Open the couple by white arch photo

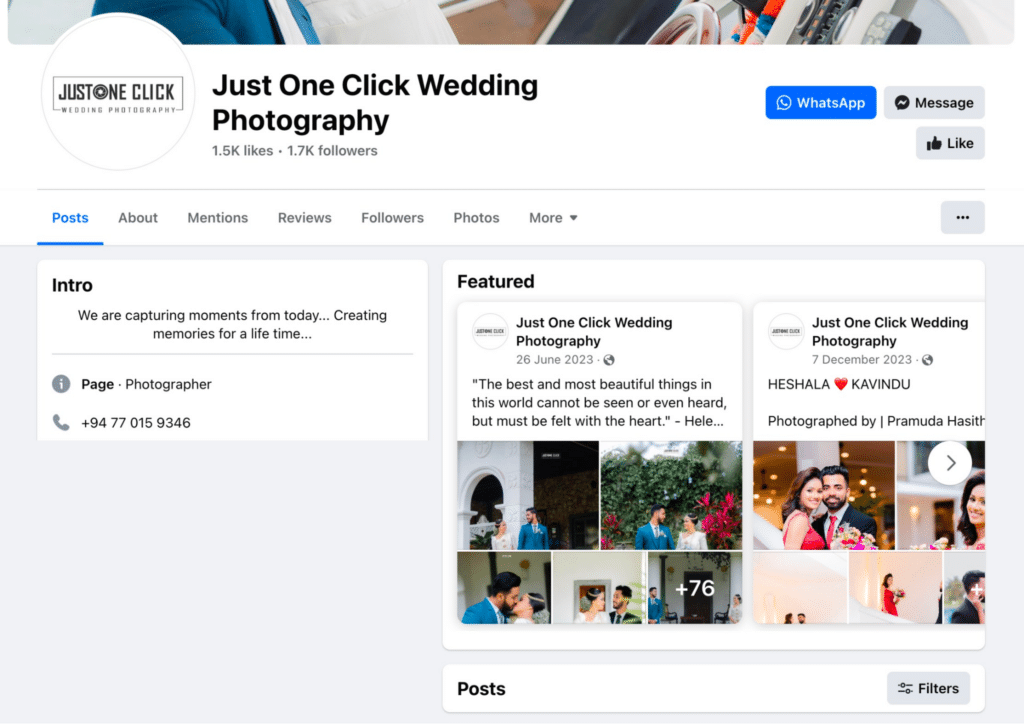click(x=528, y=496)
